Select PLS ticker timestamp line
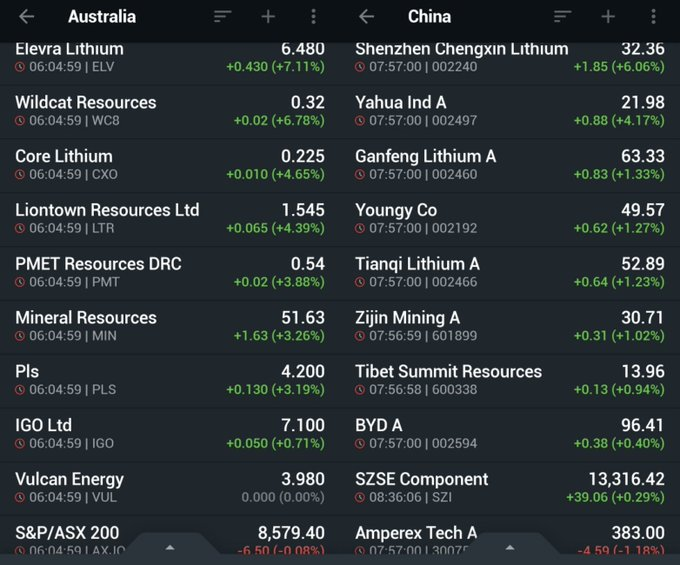The width and height of the screenshot is (680, 565). click(x=65, y=389)
